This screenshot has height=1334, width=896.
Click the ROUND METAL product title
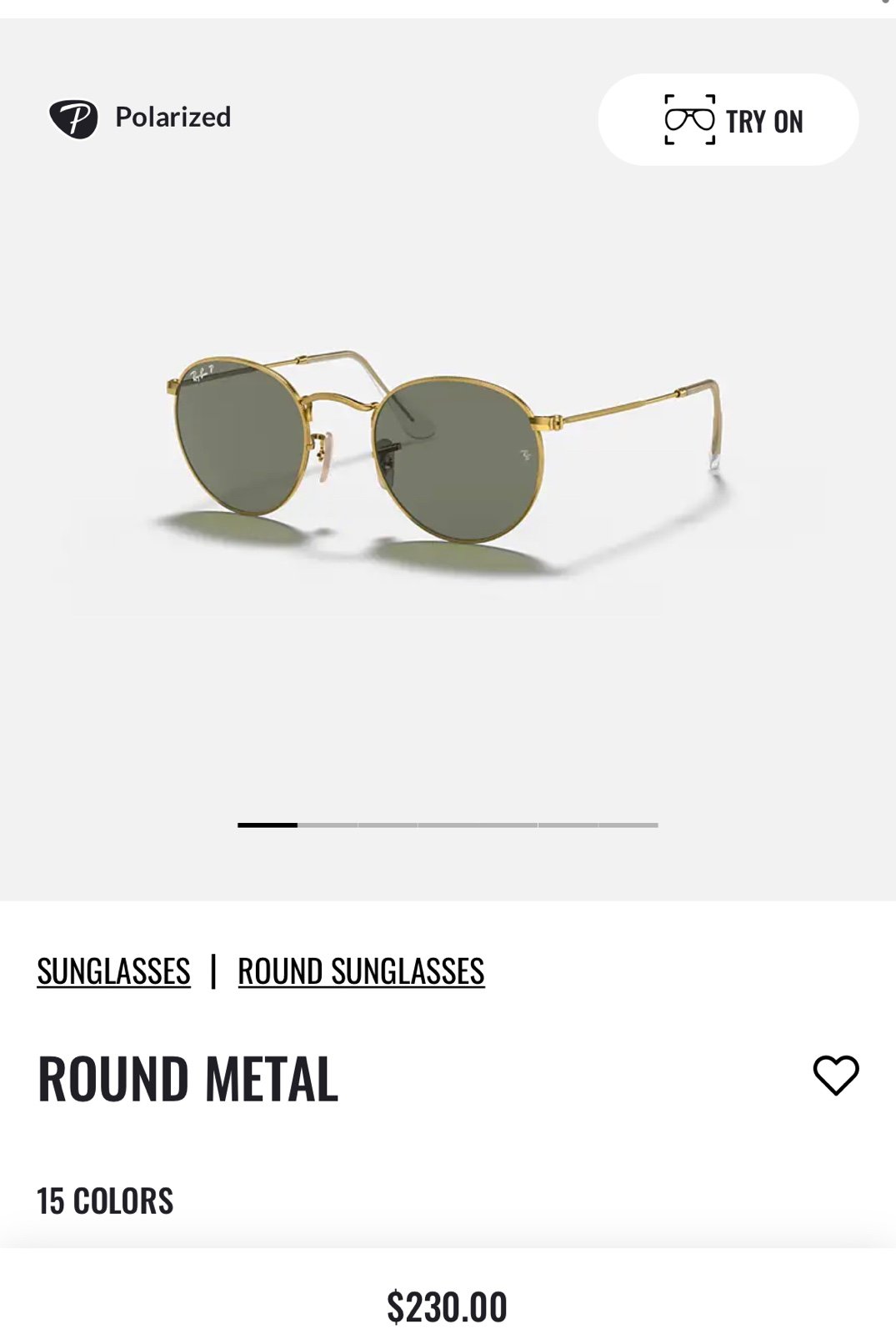pyautogui.click(x=188, y=1079)
